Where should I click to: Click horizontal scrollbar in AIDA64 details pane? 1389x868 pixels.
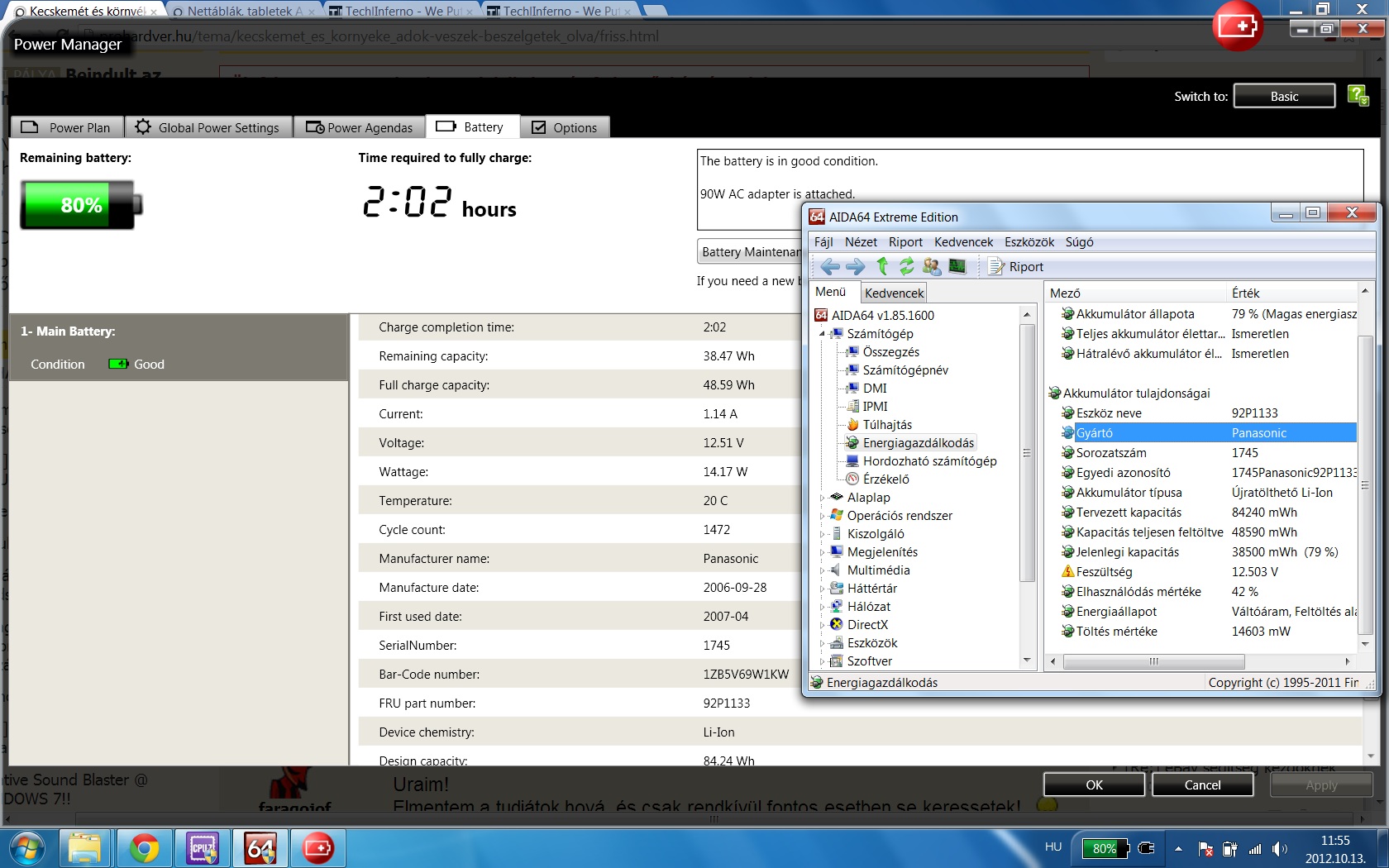pos(1153,661)
